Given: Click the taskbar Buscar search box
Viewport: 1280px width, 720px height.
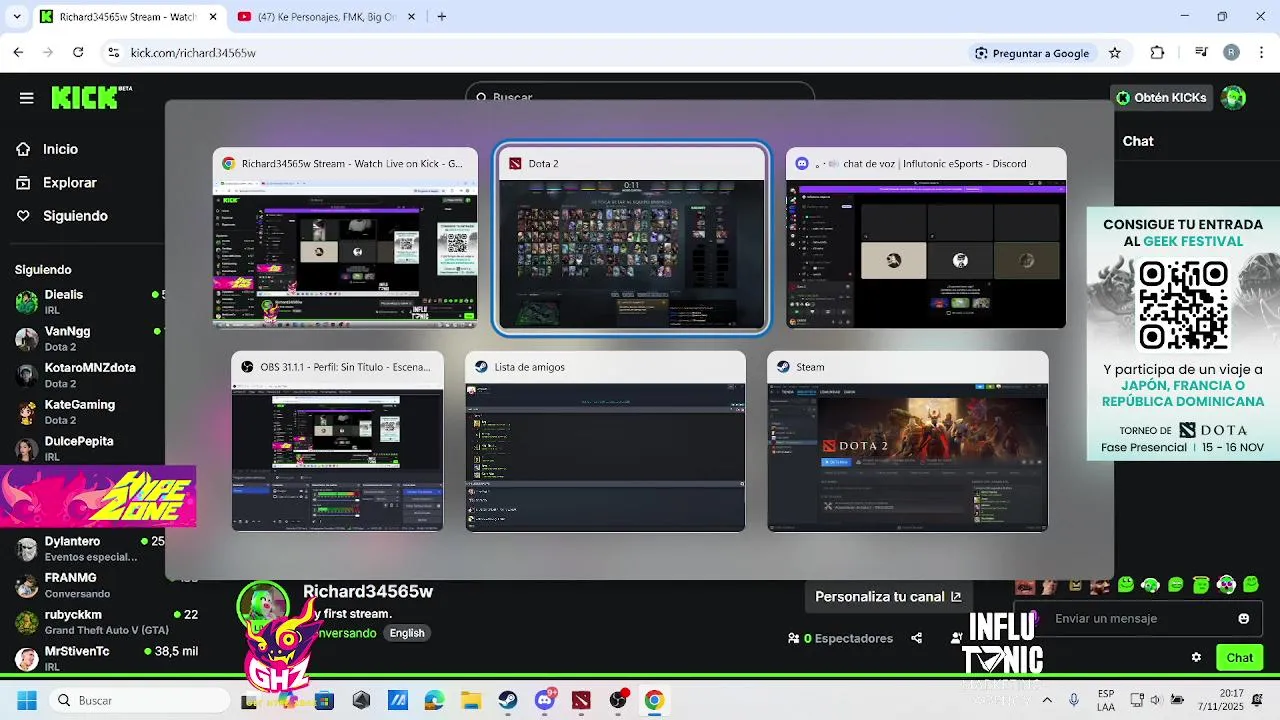Looking at the screenshot, I should pyautogui.click(x=140, y=700).
